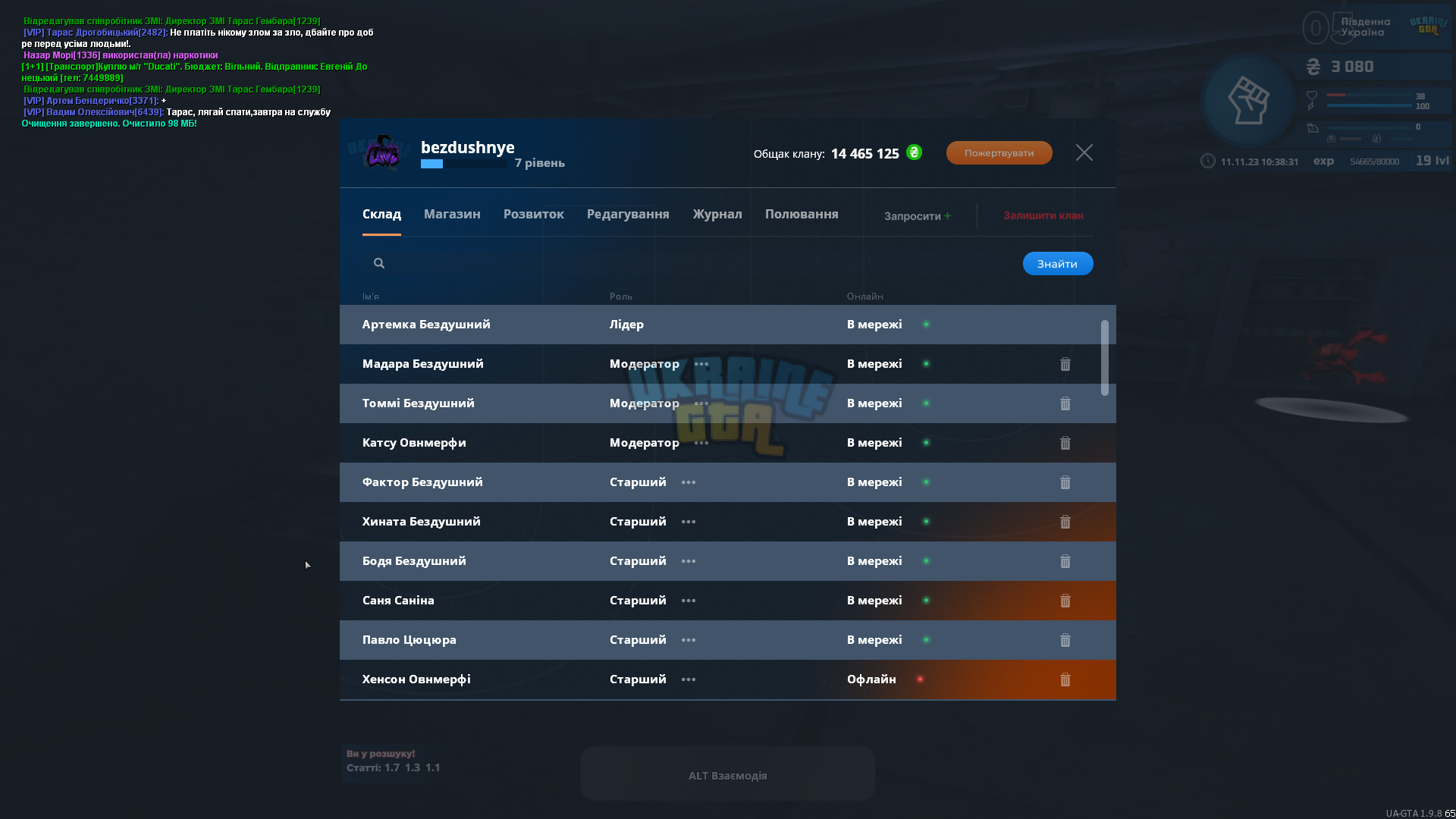Click the Онлайн column header
Image resolution: width=1456 pixels, height=819 pixels.
tap(865, 297)
